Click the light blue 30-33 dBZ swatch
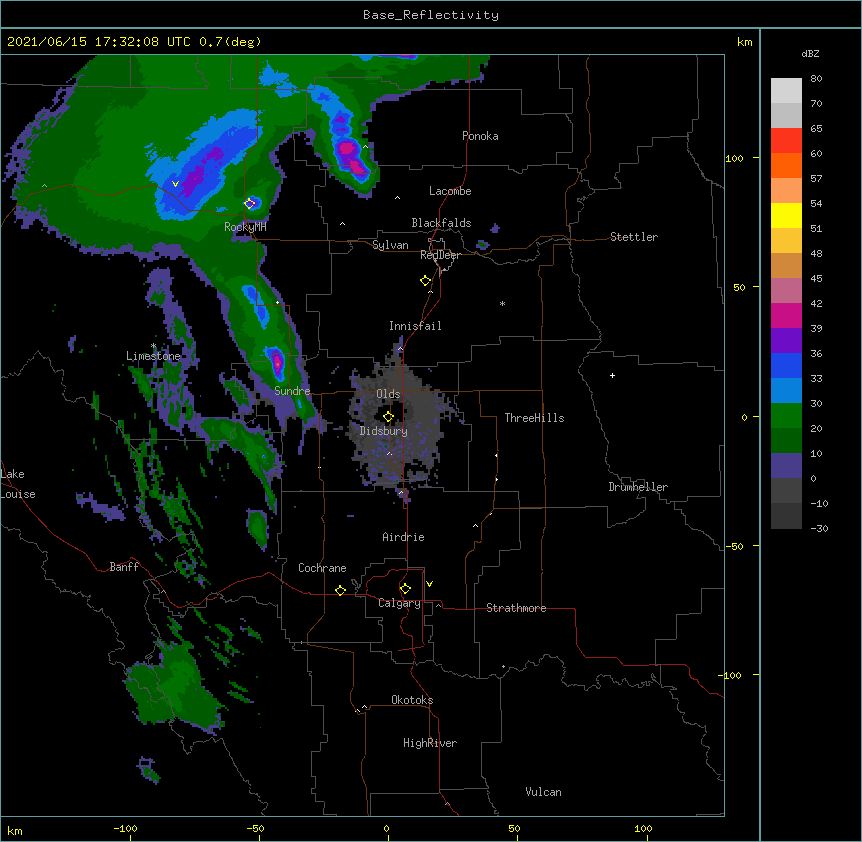 tap(786, 391)
